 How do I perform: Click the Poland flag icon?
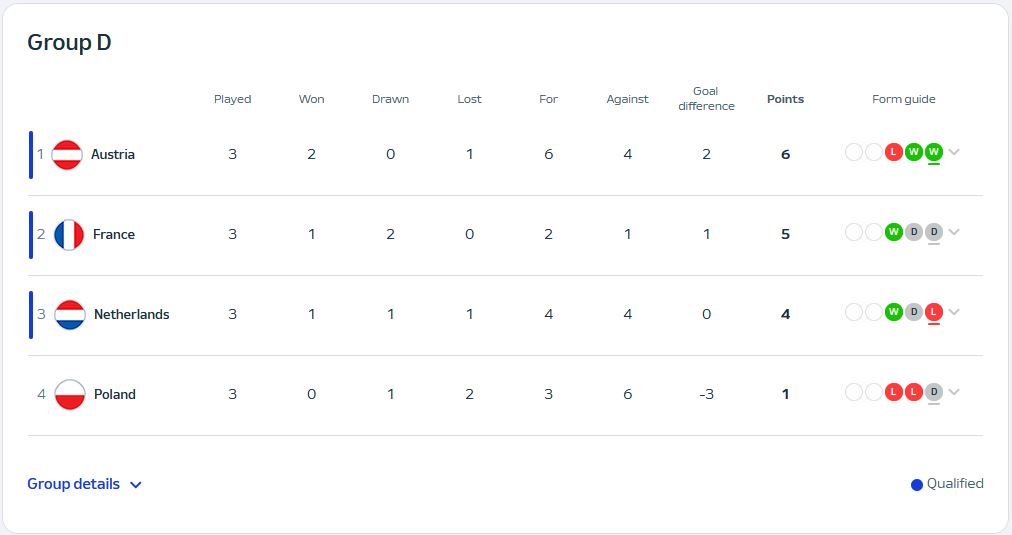click(x=70, y=395)
